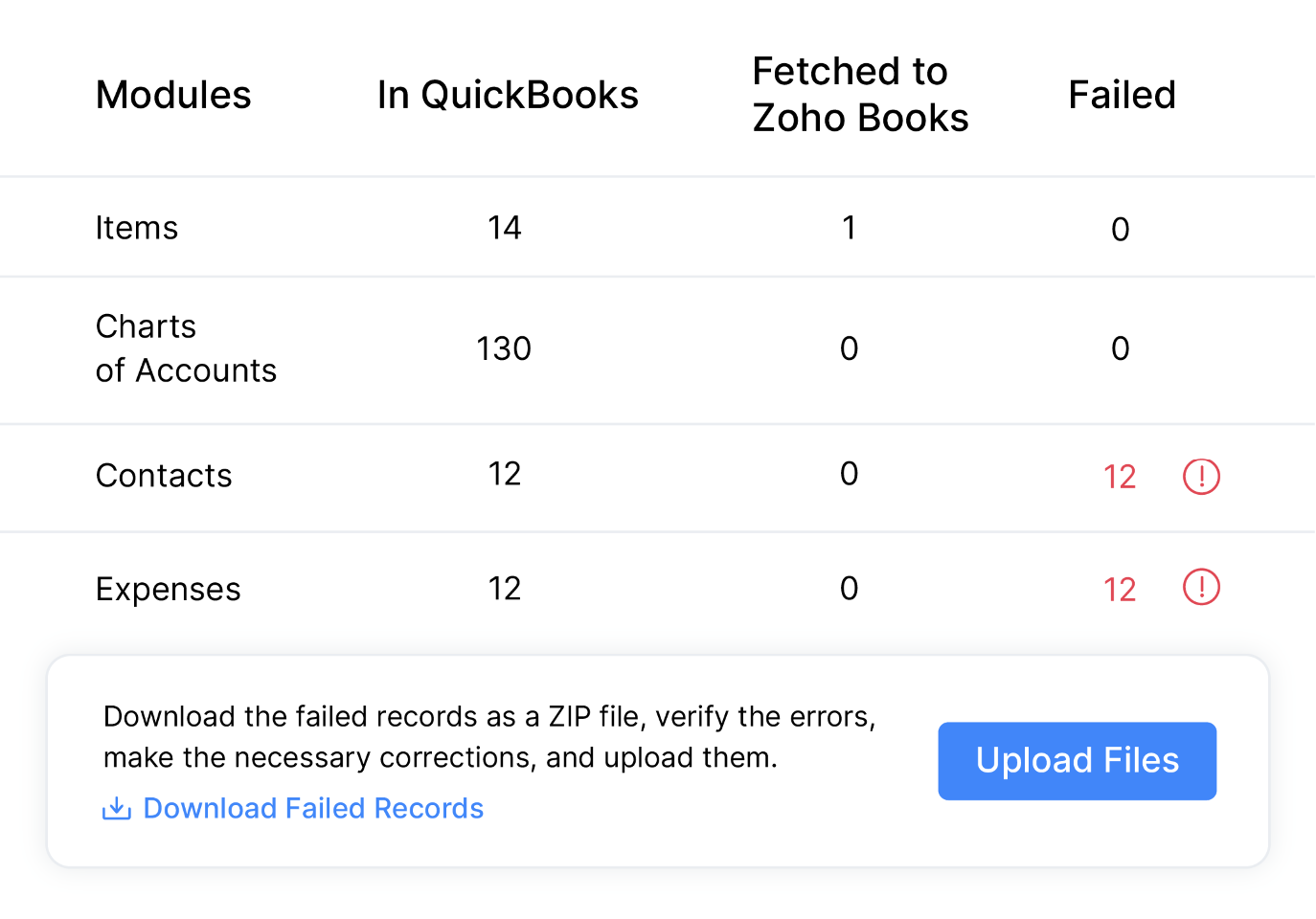The width and height of the screenshot is (1316, 919).
Task: Click the In QuickBooks column header
Action: (x=508, y=94)
